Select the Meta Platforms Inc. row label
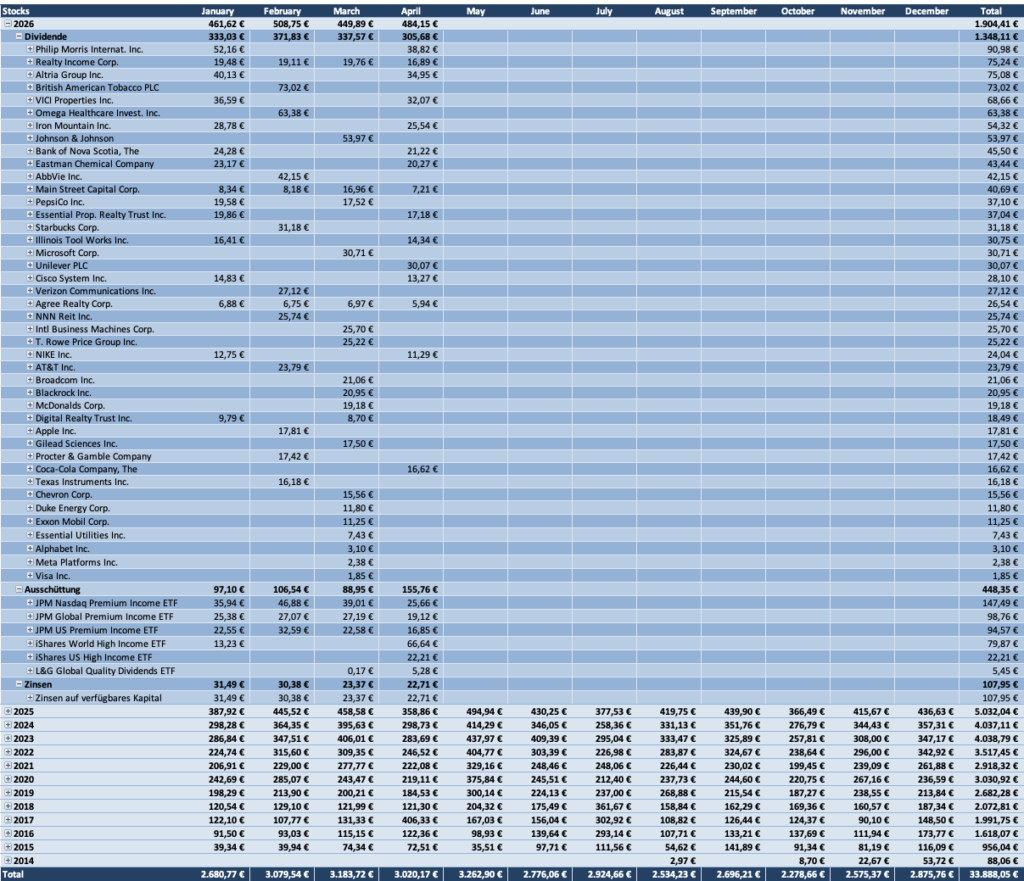The width and height of the screenshot is (1024, 881). 76,562
